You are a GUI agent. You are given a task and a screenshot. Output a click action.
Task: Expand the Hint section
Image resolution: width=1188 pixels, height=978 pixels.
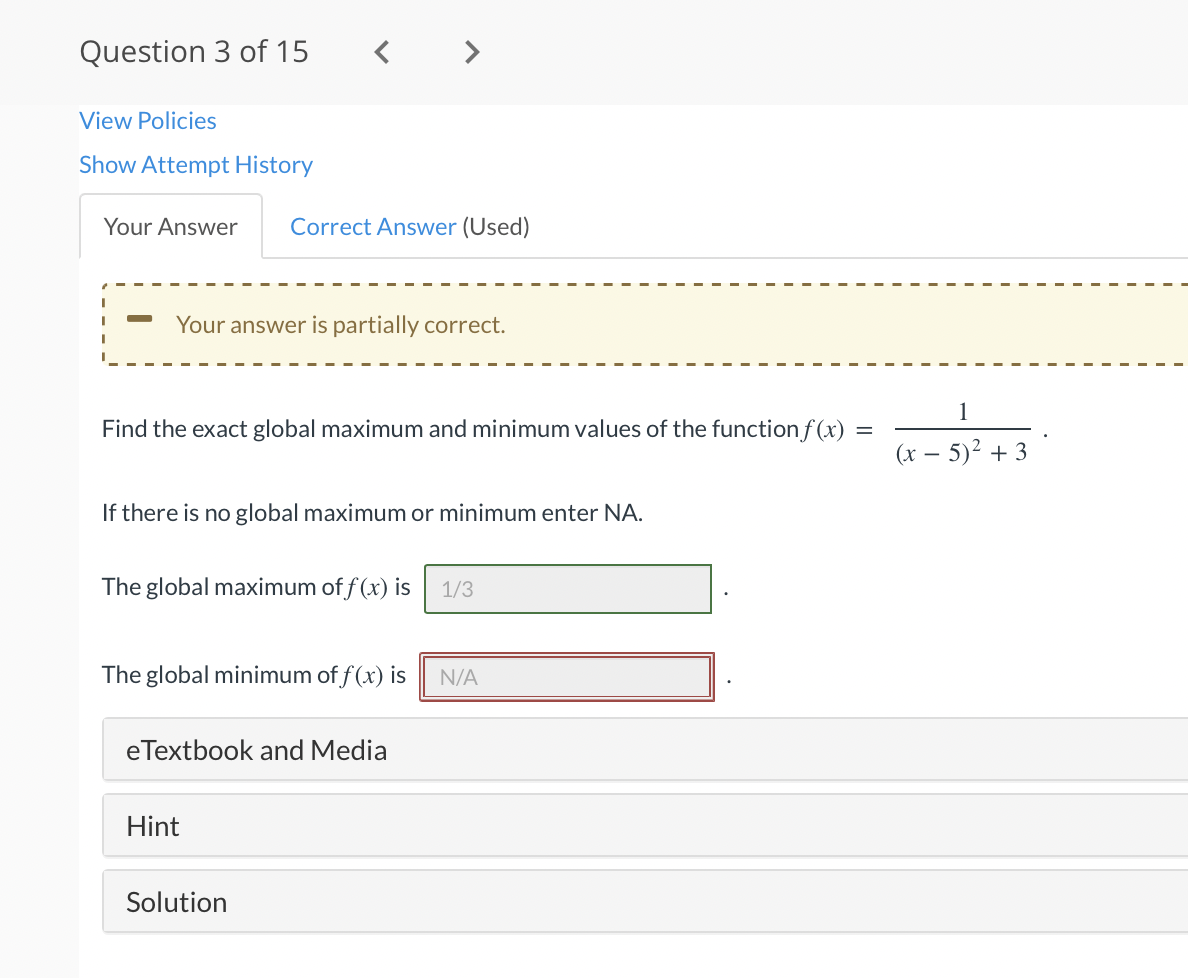pos(645,825)
